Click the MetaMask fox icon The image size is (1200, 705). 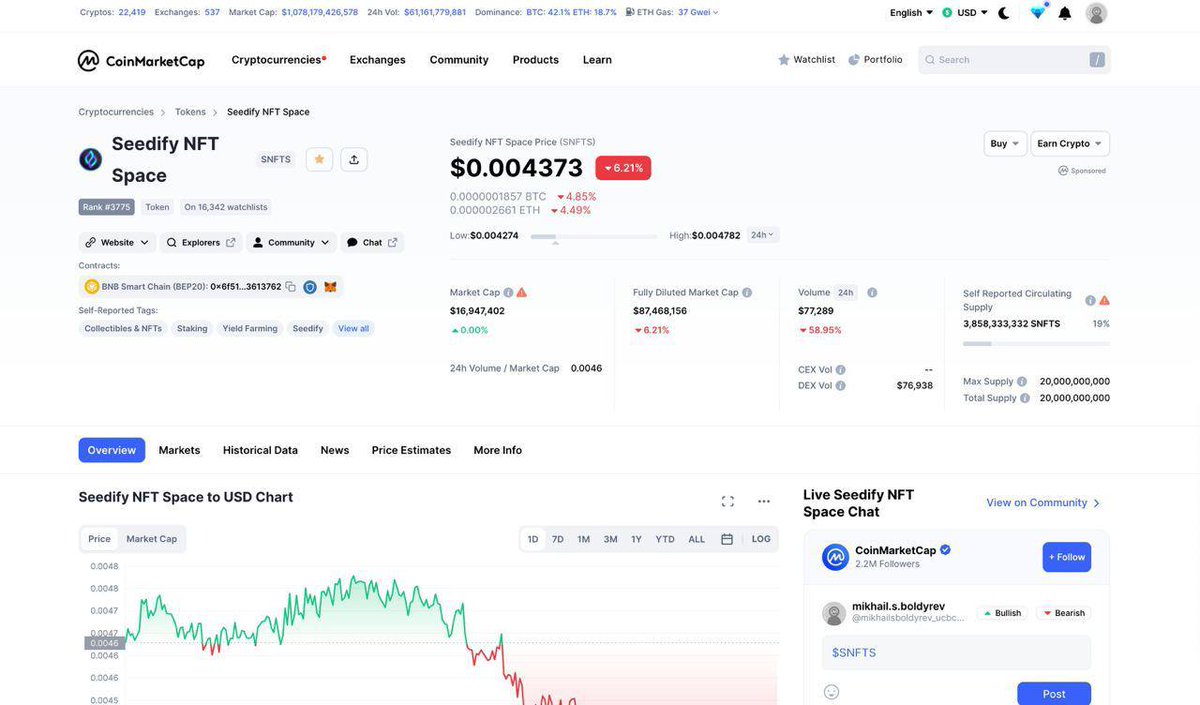[331, 287]
